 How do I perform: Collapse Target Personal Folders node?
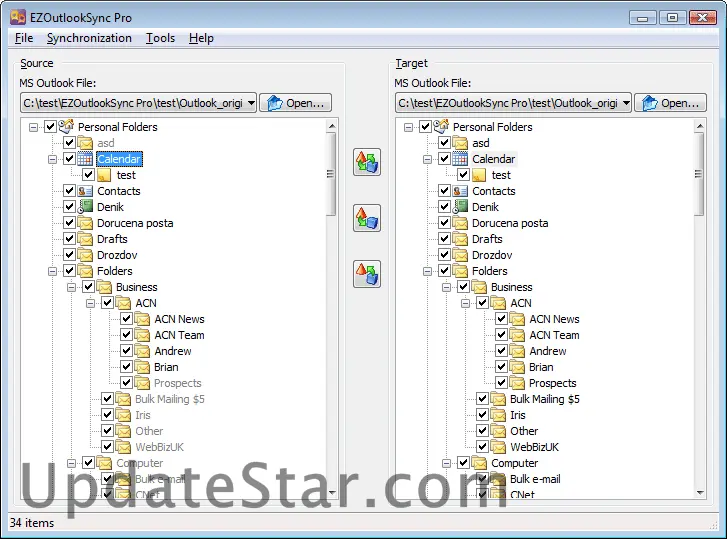408,127
